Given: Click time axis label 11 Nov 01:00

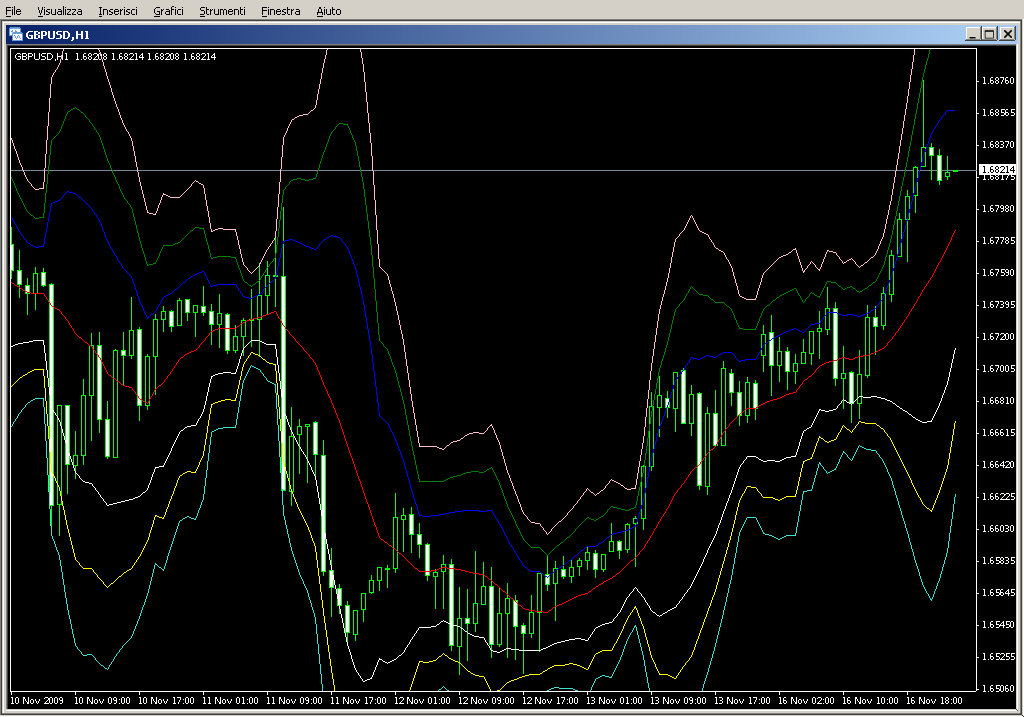Looking at the screenshot, I should click(231, 701).
